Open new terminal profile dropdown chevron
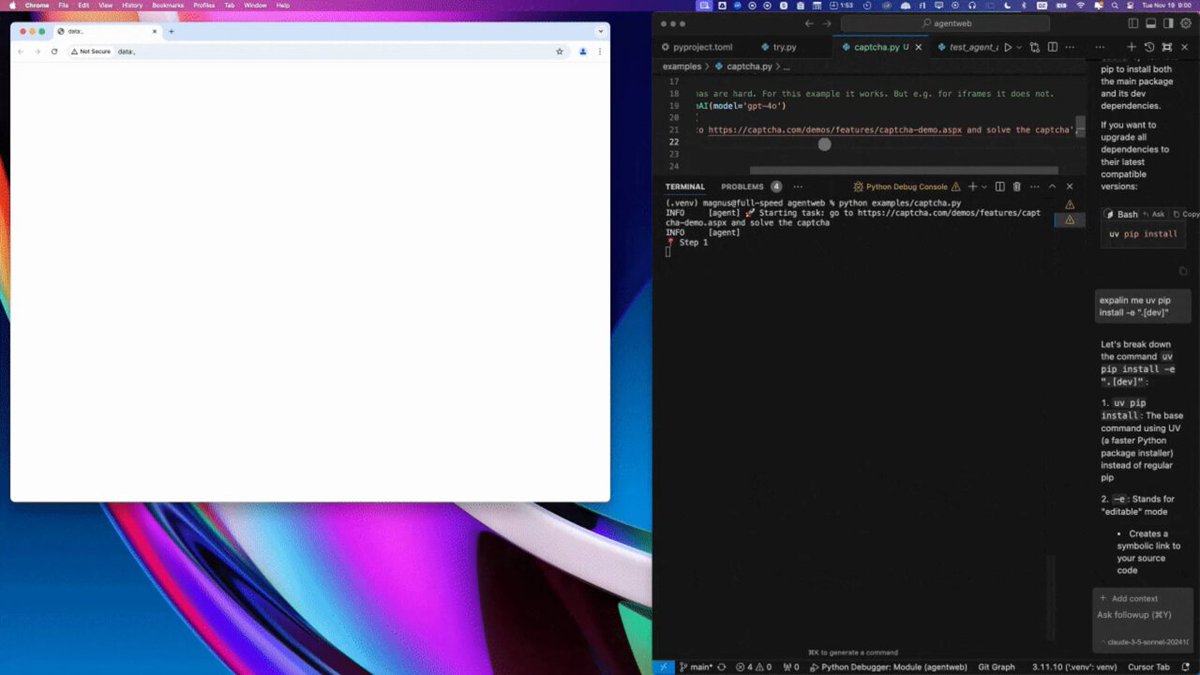This screenshot has height=675, width=1200. pyautogui.click(x=984, y=186)
